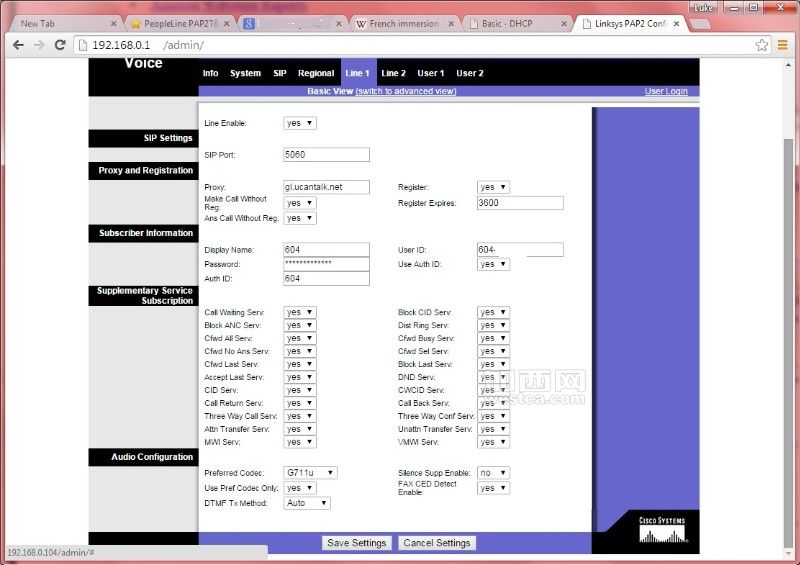The image size is (800, 565).
Task: Open Make Call Without Reg dropdown
Action: pos(299,203)
